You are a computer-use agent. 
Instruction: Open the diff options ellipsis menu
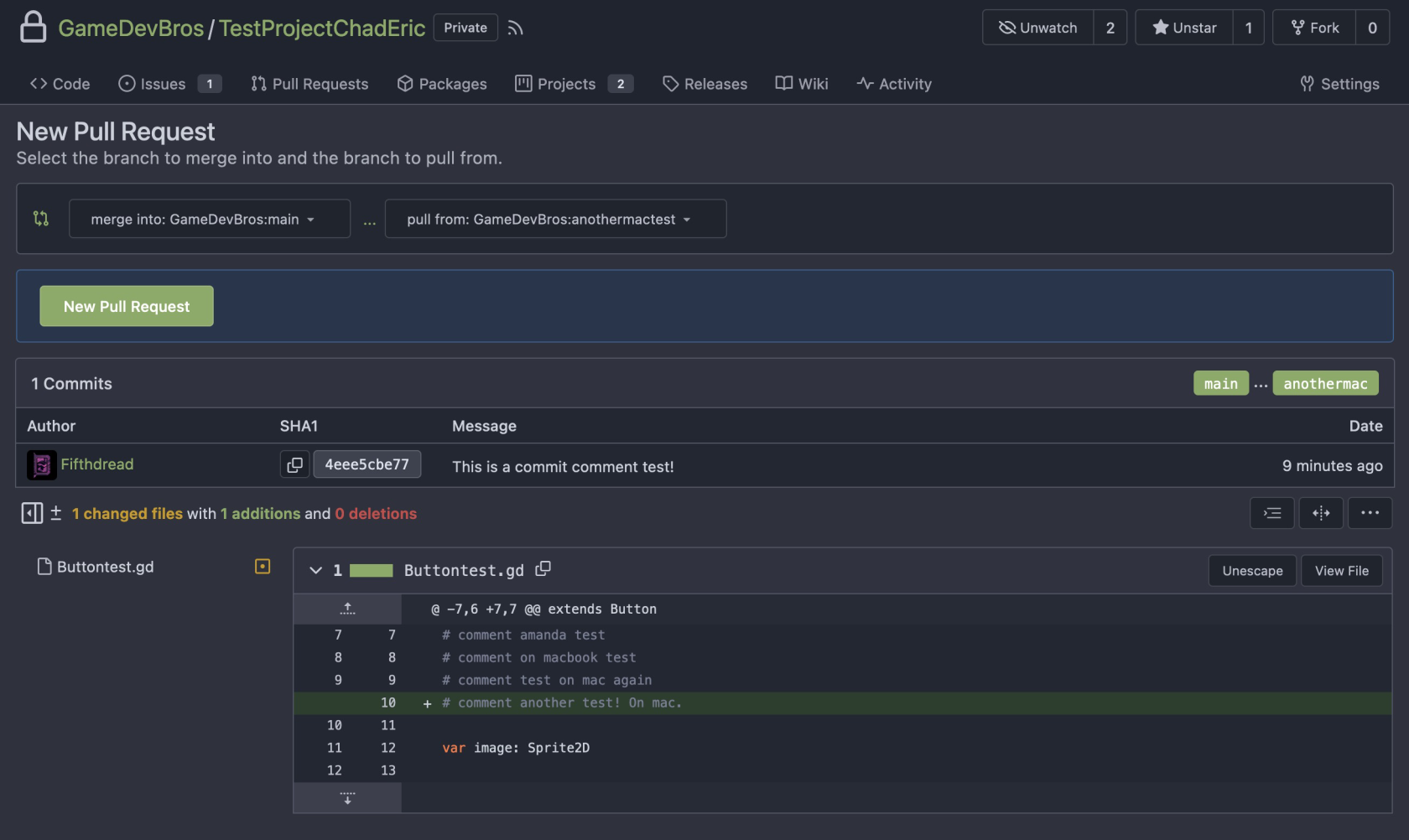1370,513
